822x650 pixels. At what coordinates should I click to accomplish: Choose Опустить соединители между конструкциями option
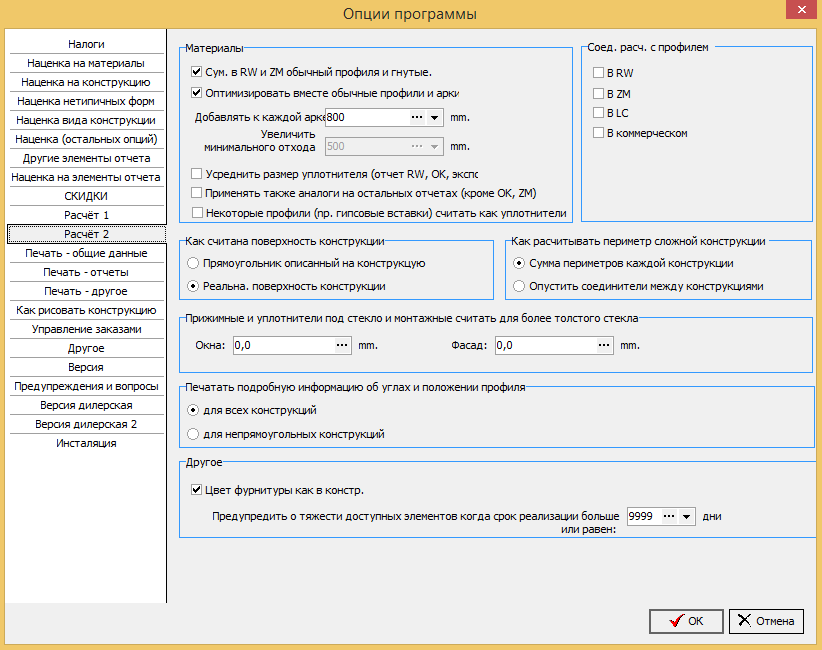coord(519,286)
